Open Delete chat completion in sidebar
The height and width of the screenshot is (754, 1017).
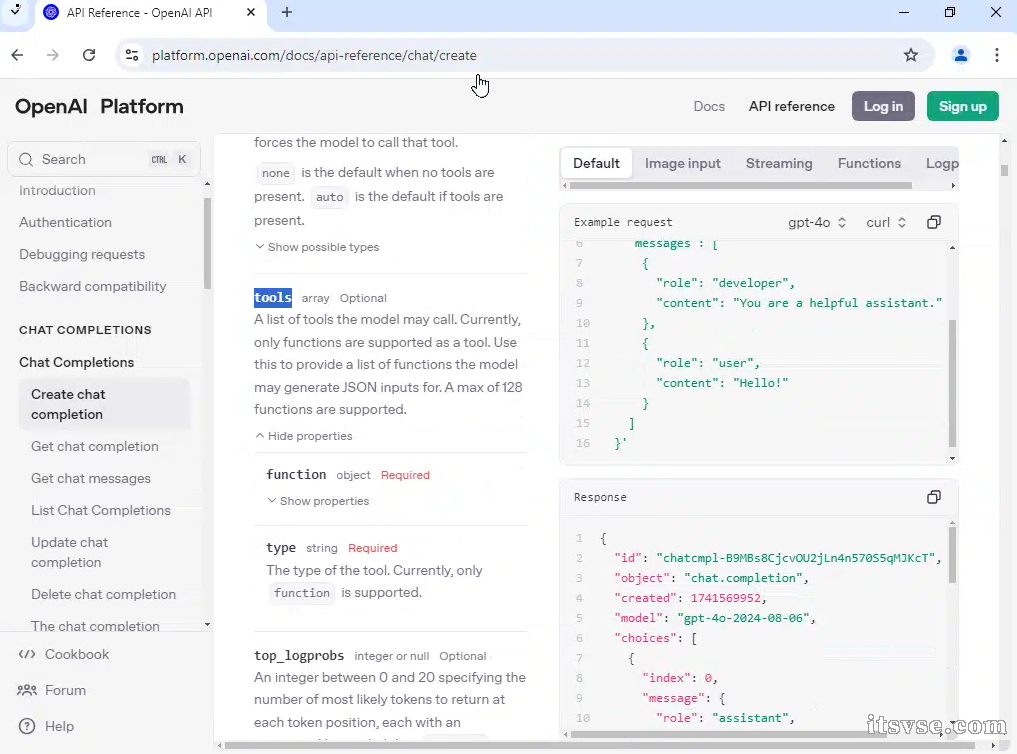(x=103, y=595)
